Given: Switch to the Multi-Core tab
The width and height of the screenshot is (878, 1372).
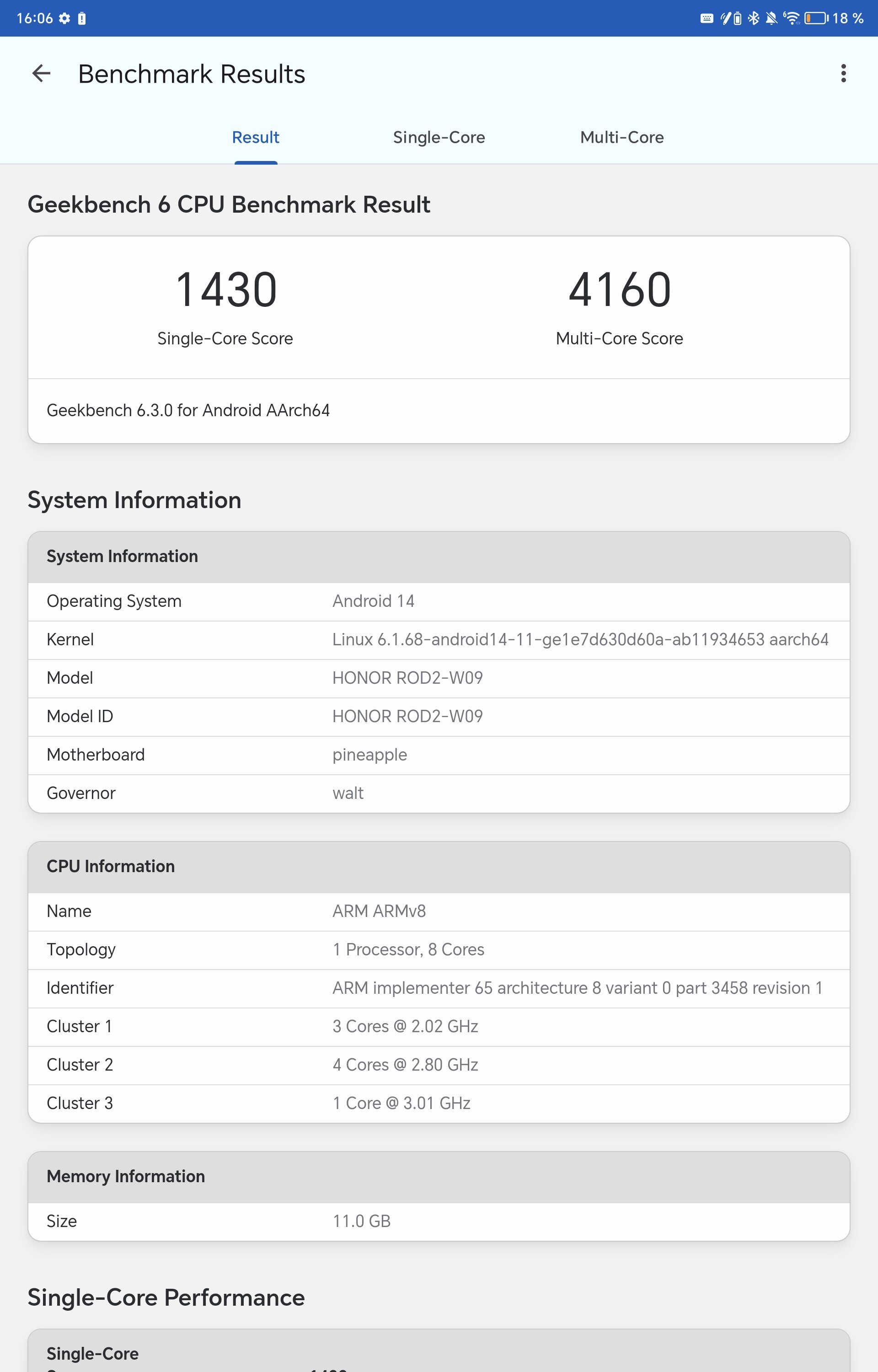Looking at the screenshot, I should click(x=622, y=137).
